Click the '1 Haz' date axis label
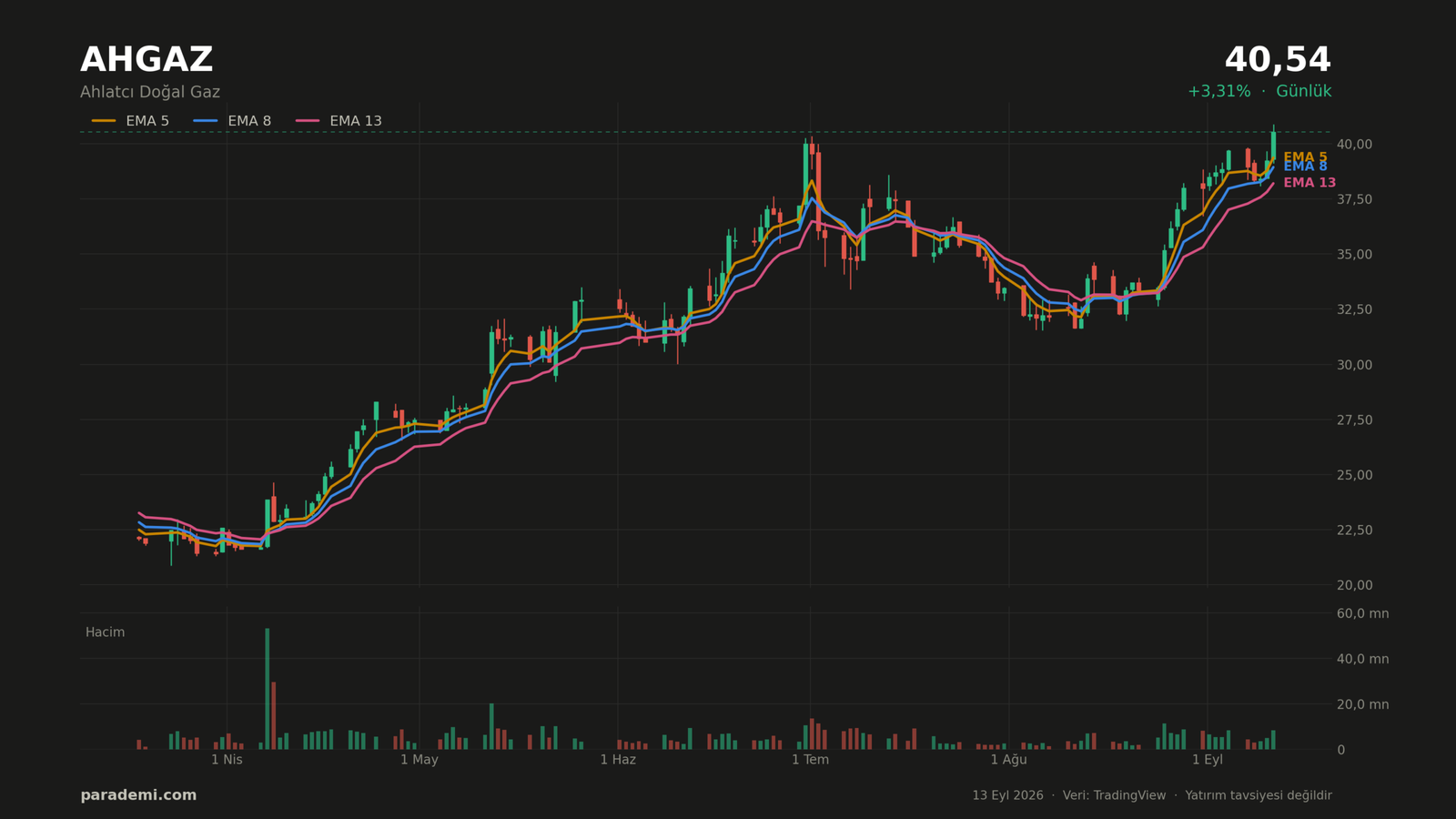The image size is (1456, 819). pos(618,760)
